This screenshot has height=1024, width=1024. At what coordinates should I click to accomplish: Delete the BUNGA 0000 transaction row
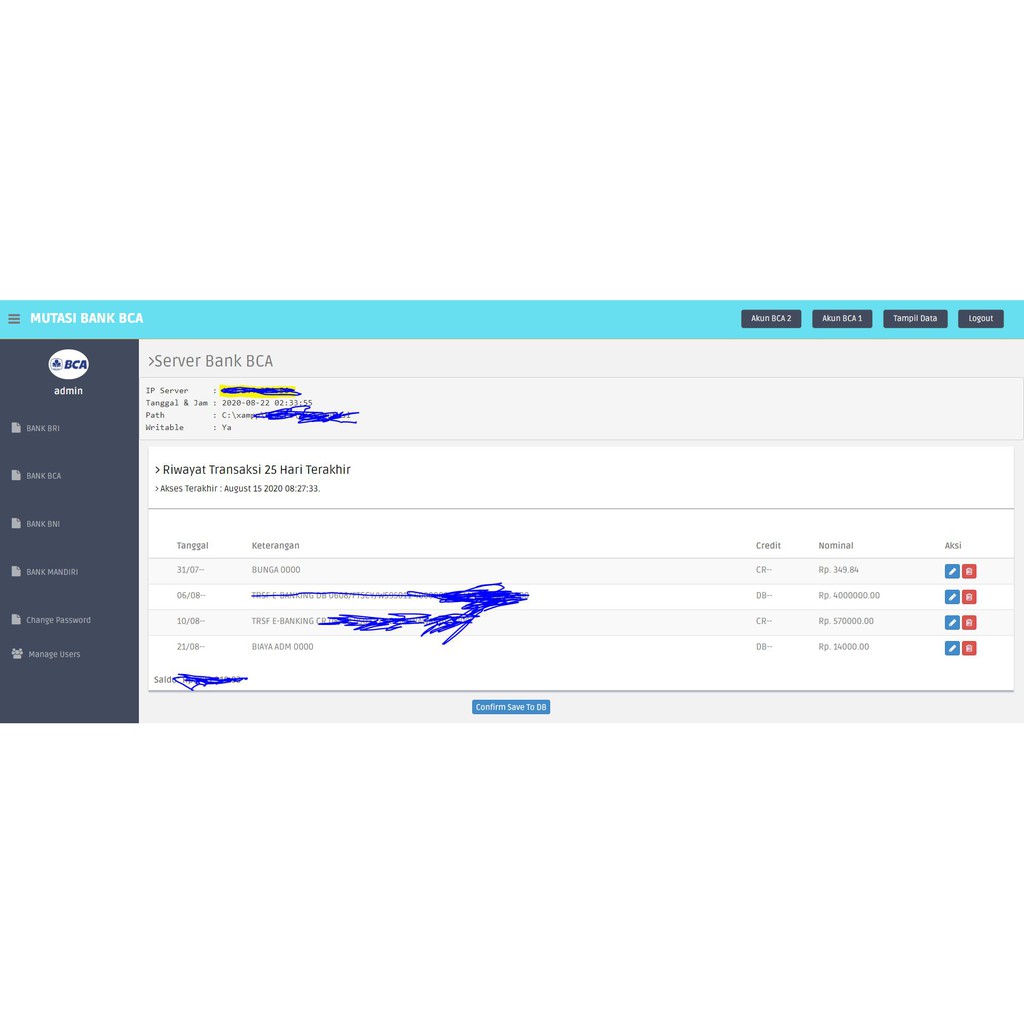click(968, 571)
